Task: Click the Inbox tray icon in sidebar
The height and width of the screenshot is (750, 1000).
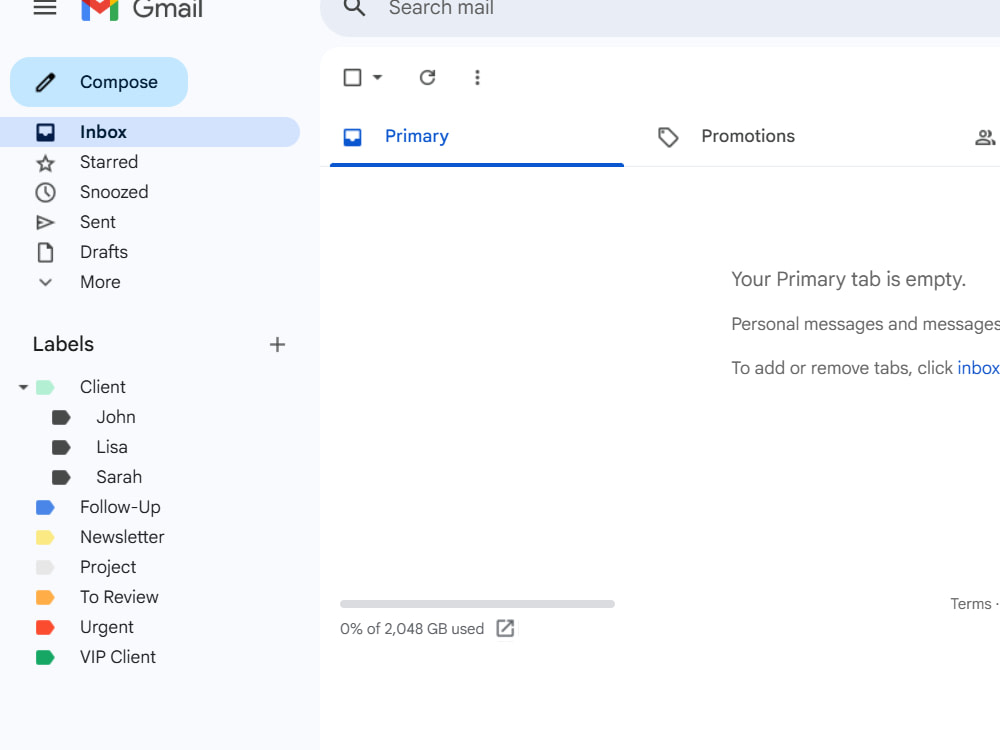Action: (45, 133)
